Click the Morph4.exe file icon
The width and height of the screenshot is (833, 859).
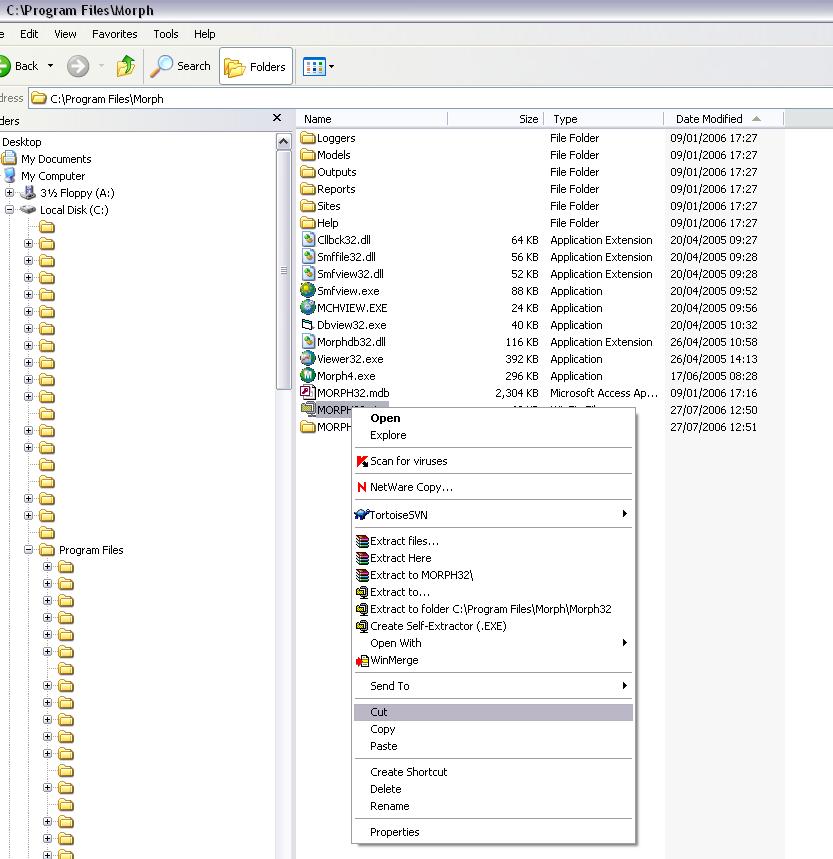pyautogui.click(x=308, y=376)
